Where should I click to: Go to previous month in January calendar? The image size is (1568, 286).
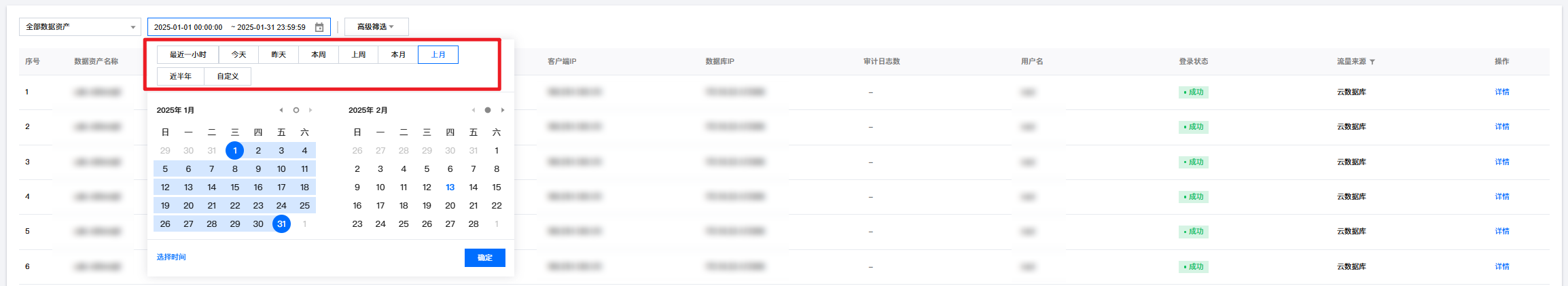click(281, 110)
